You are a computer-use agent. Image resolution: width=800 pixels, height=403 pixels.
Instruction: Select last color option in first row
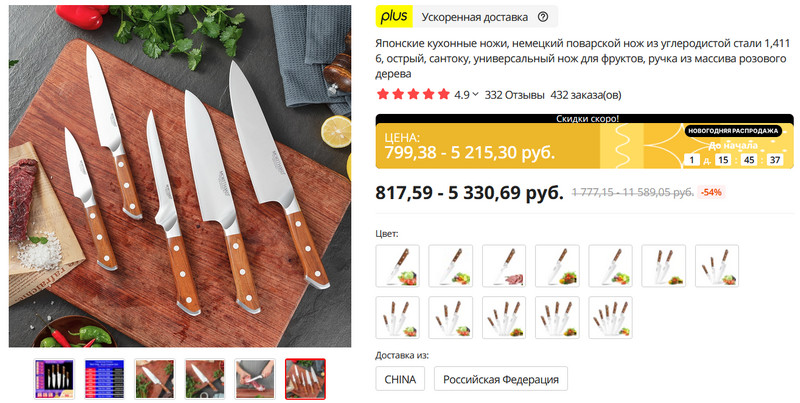pyautogui.click(x=717, y=266)
